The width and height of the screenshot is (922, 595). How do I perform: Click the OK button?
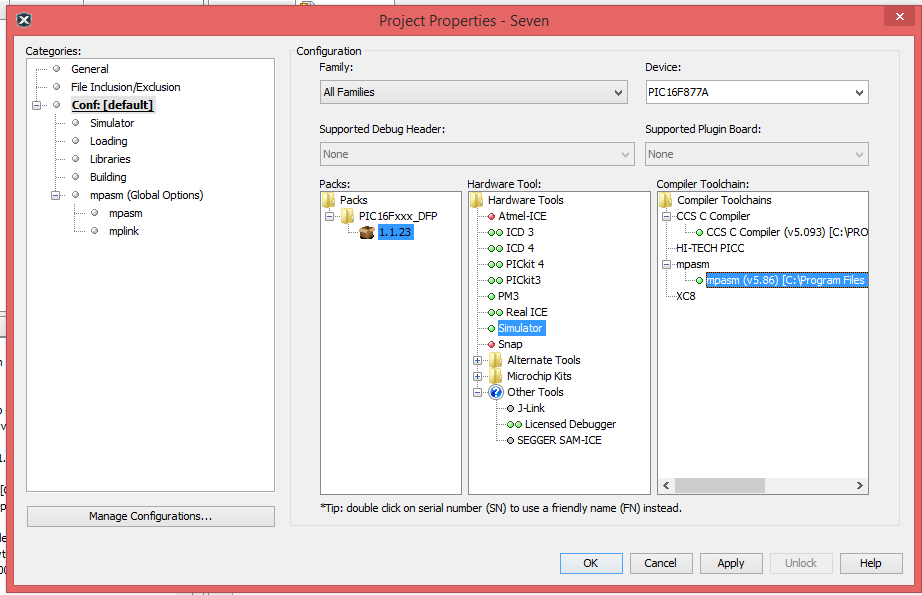point(591,563)
